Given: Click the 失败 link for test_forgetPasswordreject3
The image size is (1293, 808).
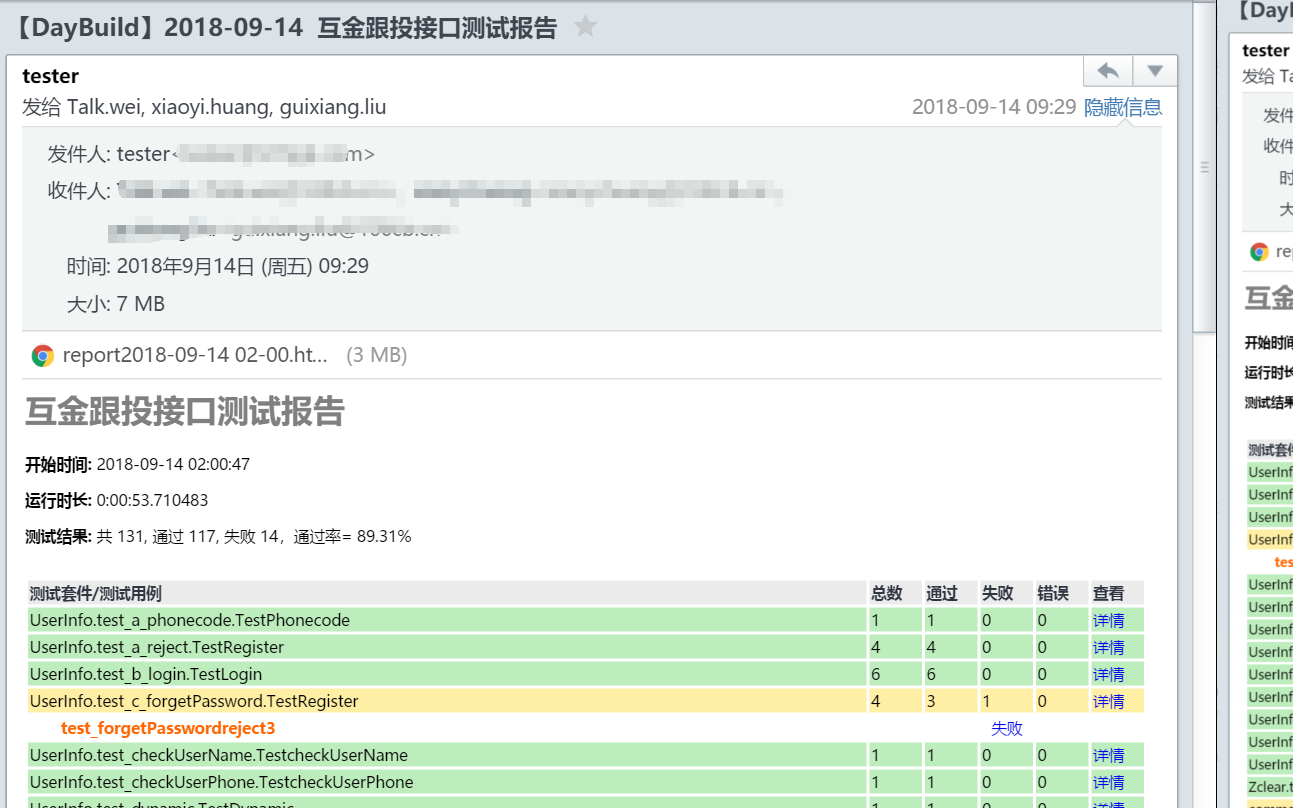Looking at the screenshot, I should coord(1006,728).
